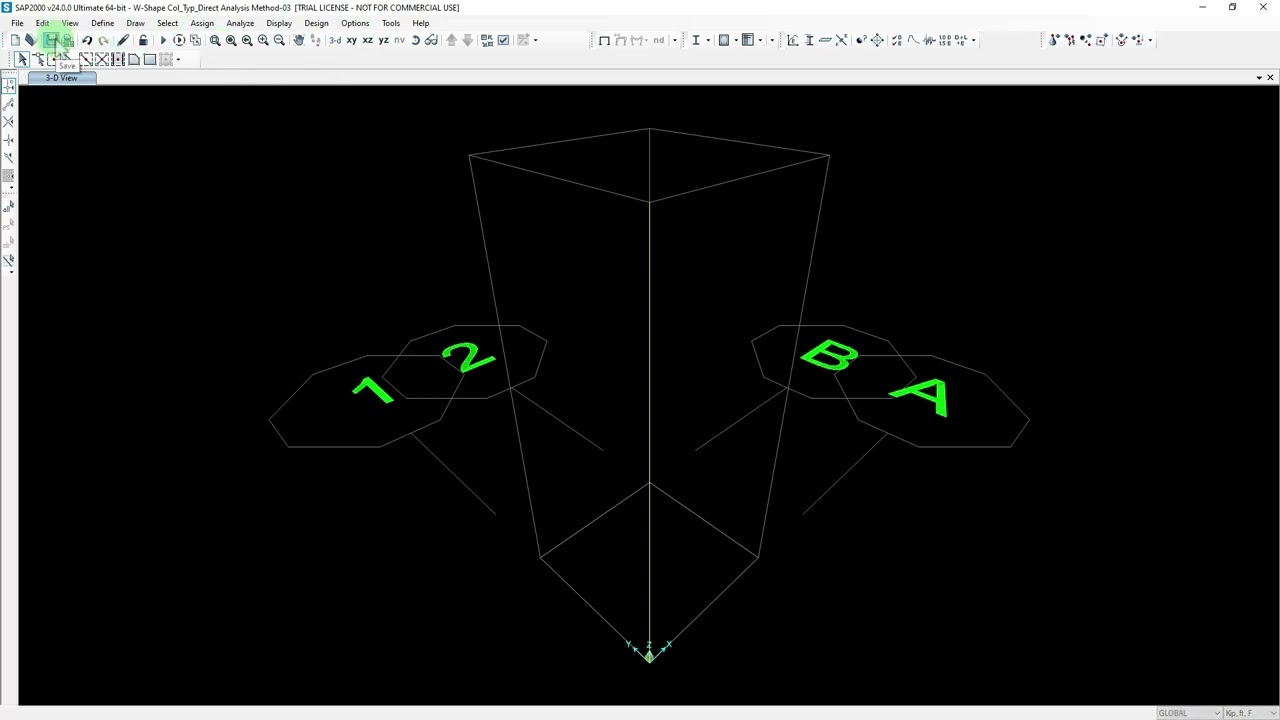Switch to the 3-d view button
The height and width of the screenshot is (720, 1280).
click(x=335, y=40)
